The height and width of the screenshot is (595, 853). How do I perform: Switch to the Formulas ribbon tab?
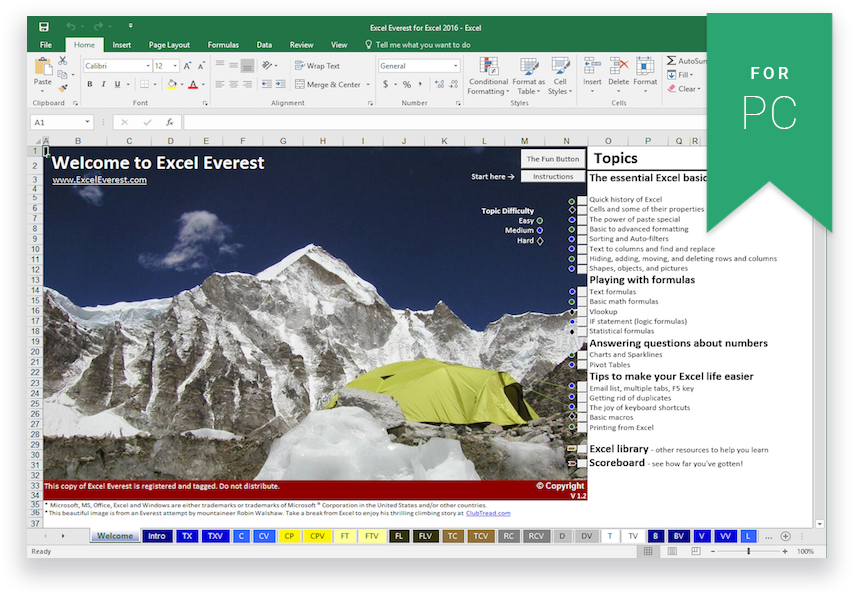pos(222,44)
